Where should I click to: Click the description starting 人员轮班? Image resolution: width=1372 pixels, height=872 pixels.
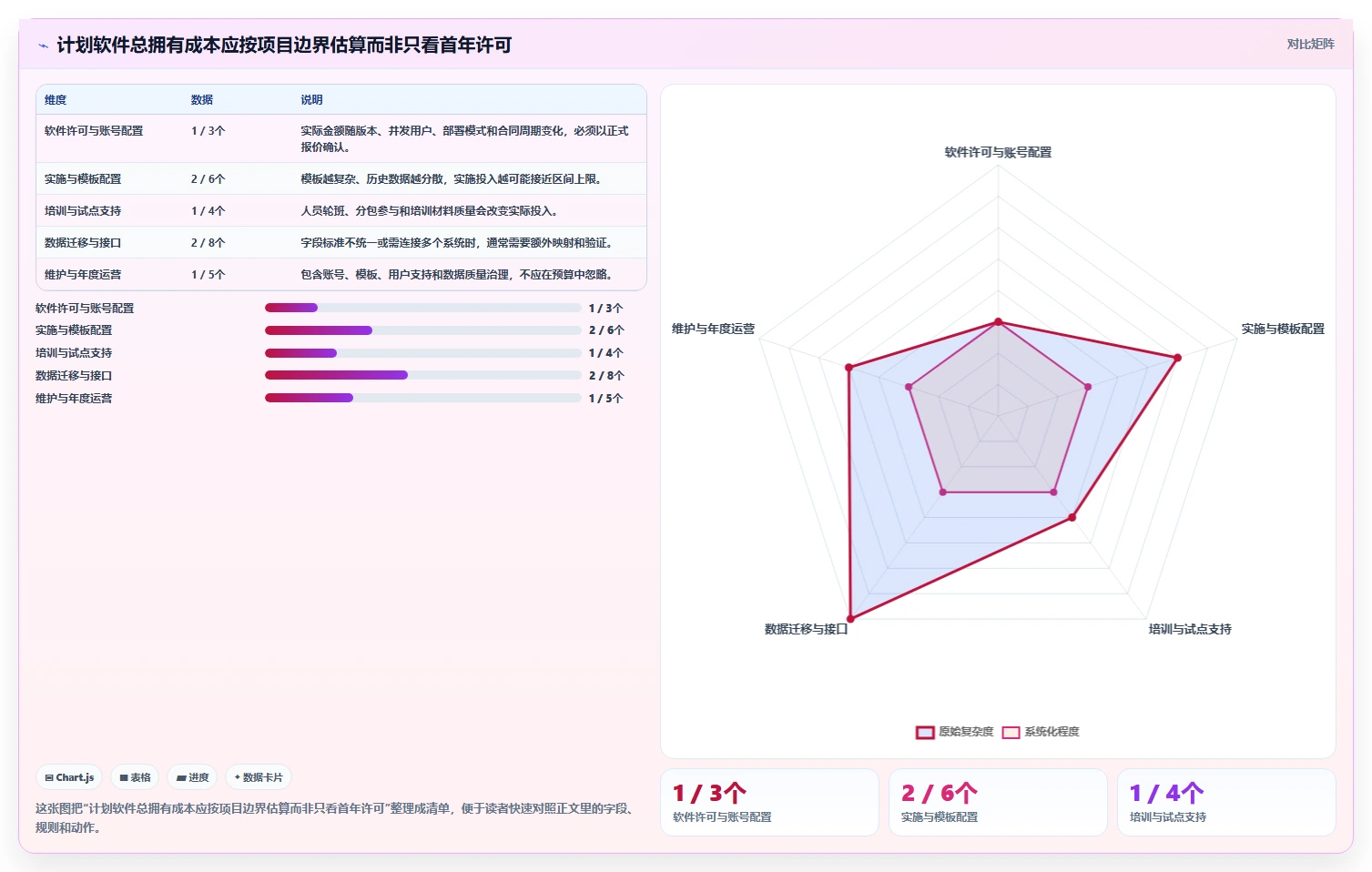coord(430,211)
